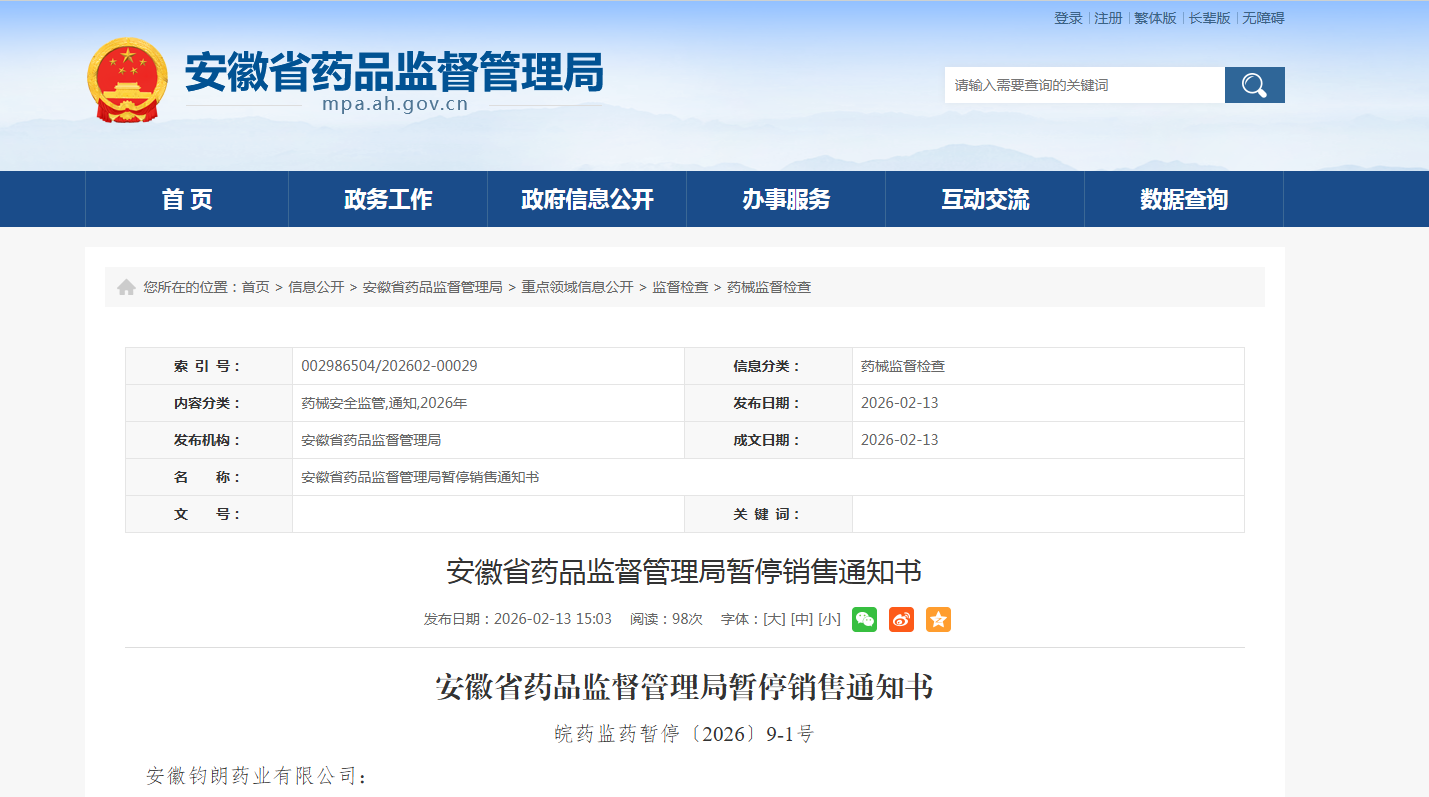The height and width of the screenshot is (797, 1429).
Task: Open 互动交流 navigation item
Action: (985, 199)
